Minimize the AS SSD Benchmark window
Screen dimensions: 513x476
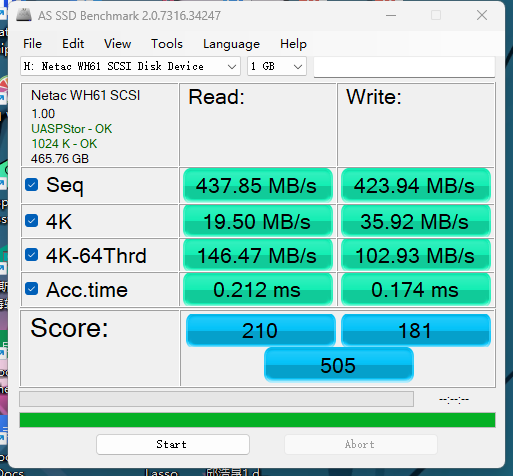coord(391,15)
